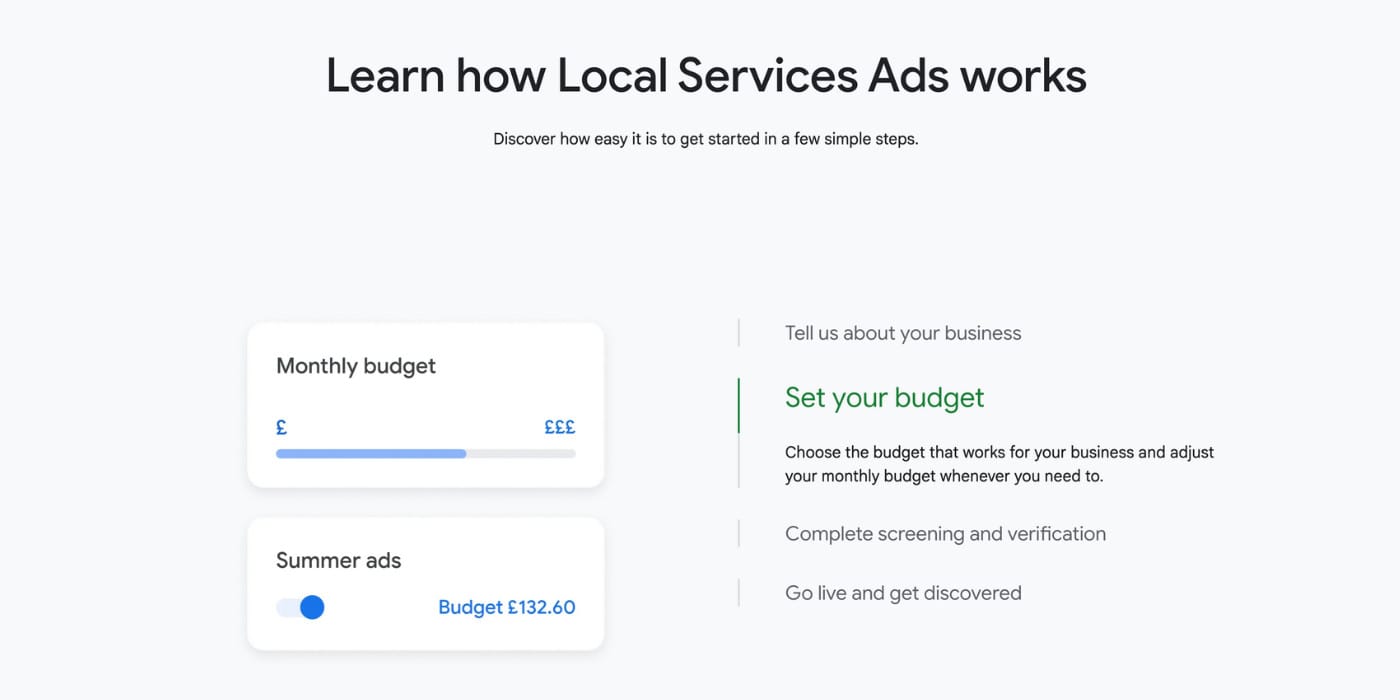1400x700 pixels.
Task: Select the £££ maximum budget label
Action: click(559, 426)
